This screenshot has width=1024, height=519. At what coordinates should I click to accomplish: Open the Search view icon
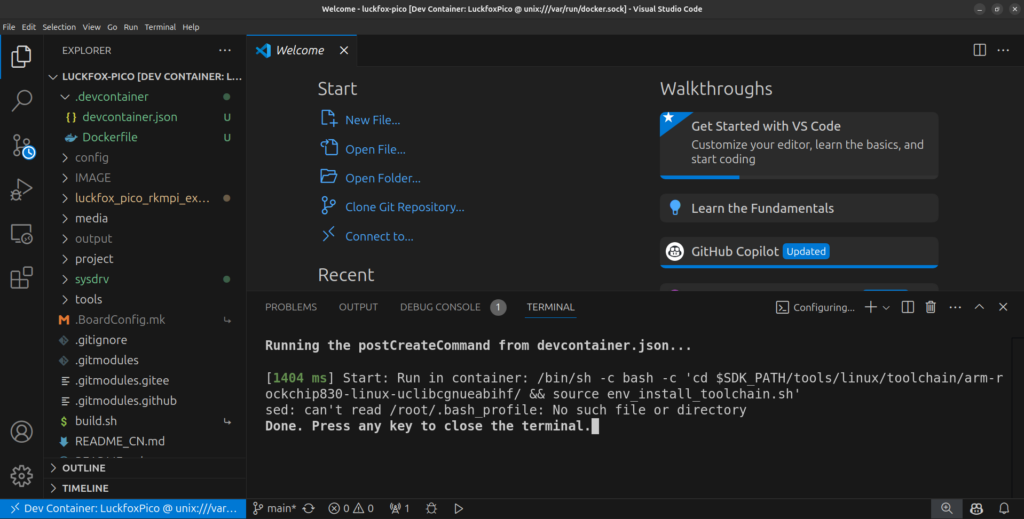pos(21,101)
